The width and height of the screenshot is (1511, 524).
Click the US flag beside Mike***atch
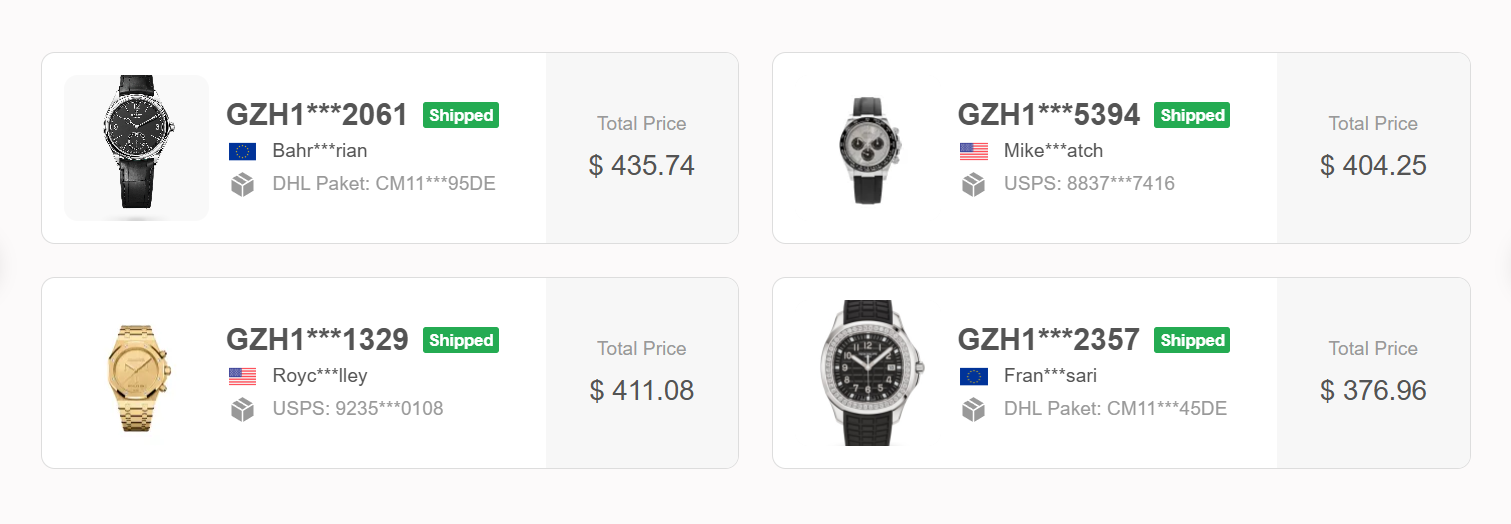(x=973, y=151)
